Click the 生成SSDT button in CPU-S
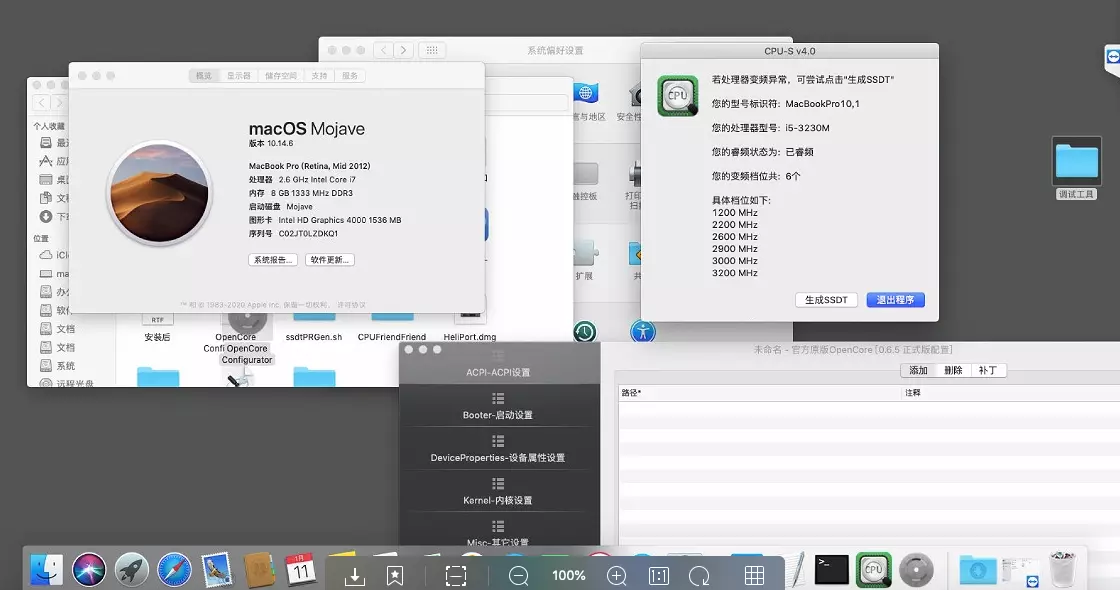The width and height of the screenshot is (1120, 590). 826,299
